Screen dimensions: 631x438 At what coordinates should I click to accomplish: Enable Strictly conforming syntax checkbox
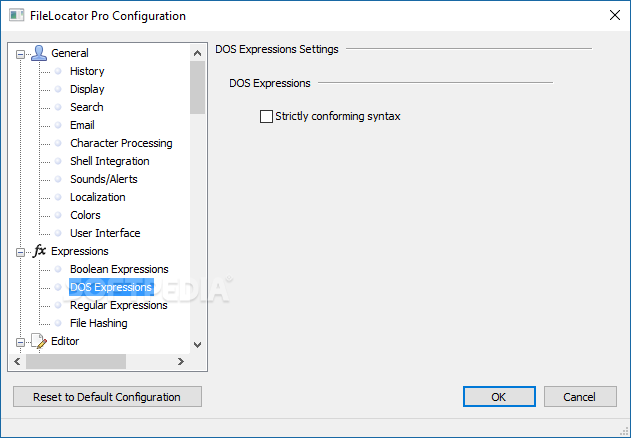point(266,116)
